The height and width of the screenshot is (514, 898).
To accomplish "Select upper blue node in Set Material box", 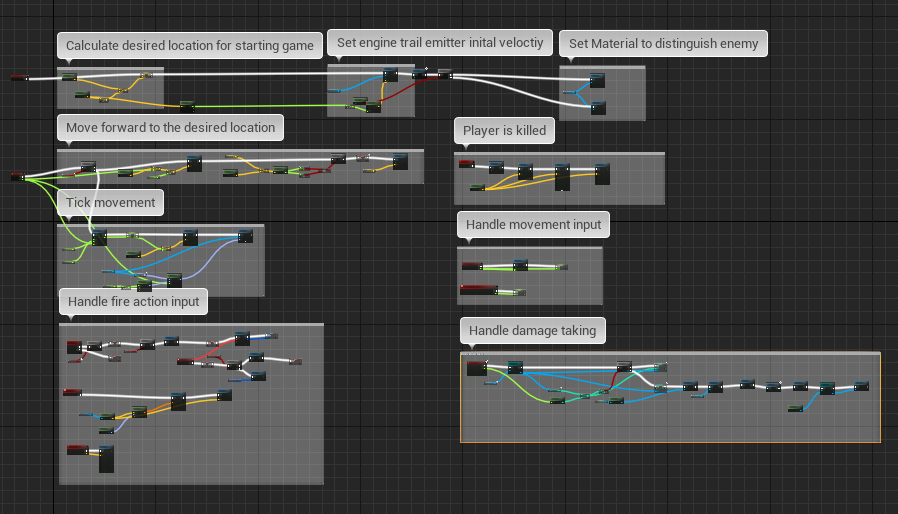I will click(x=597, y=81).
